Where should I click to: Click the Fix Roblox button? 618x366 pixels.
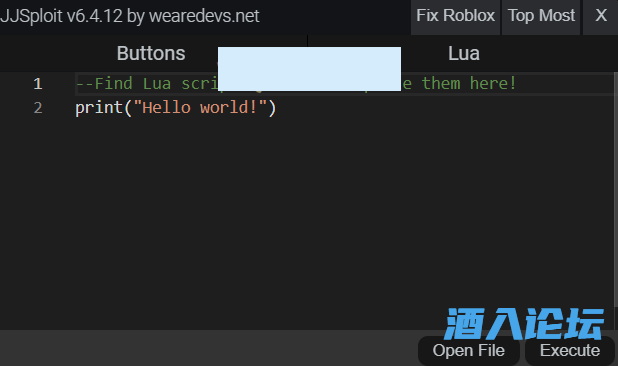click(x=455, y=17)
